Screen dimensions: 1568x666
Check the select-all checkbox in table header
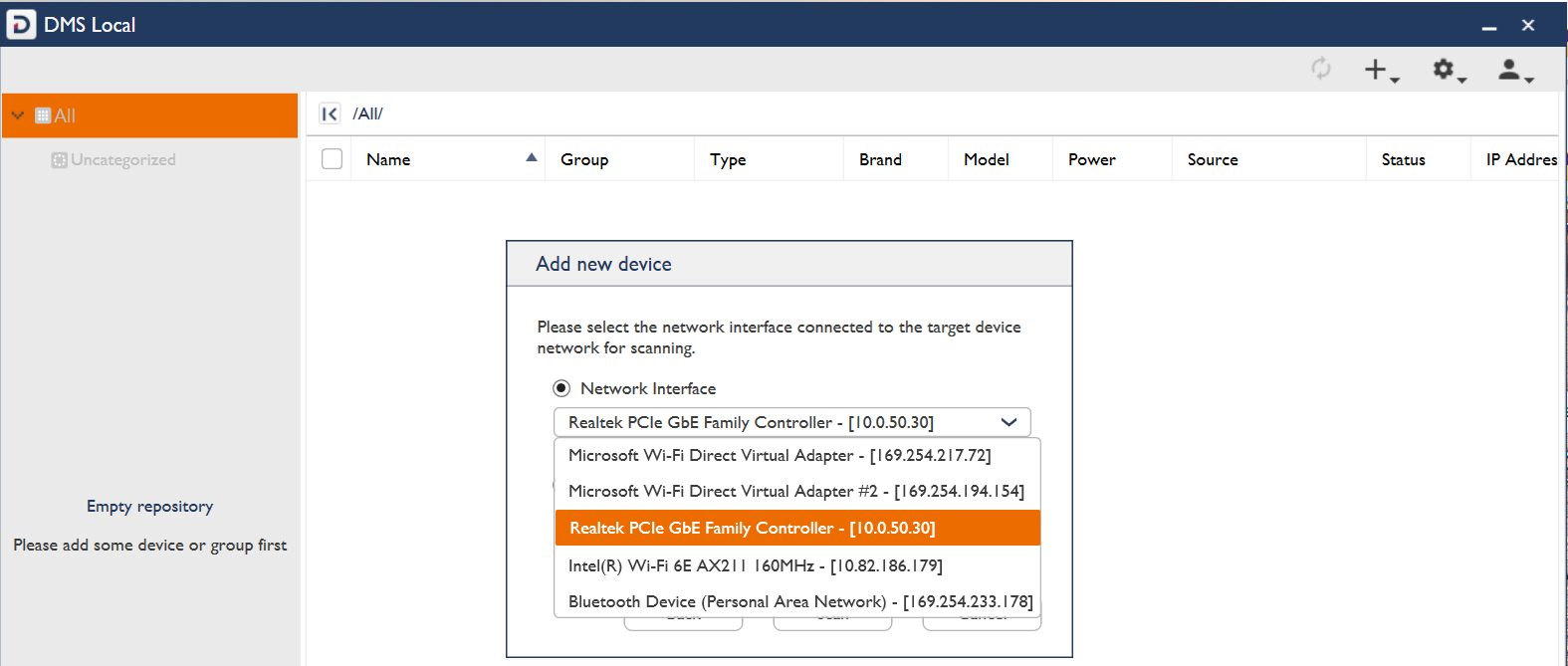(333, 159)
